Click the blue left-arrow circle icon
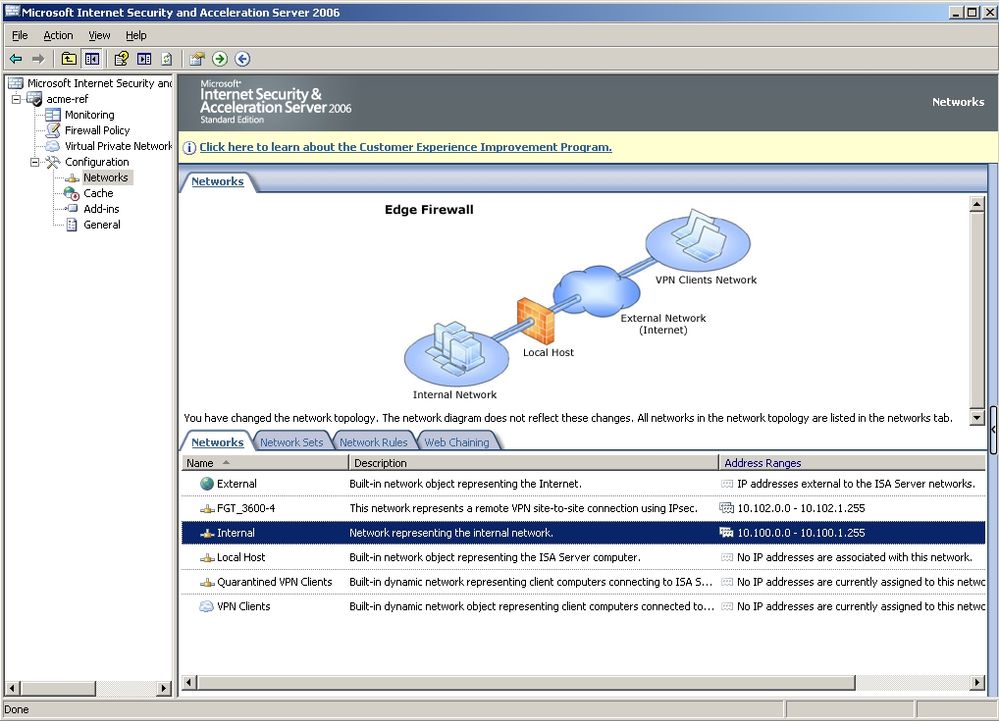 pyautogui.click(x=242, y=59)
